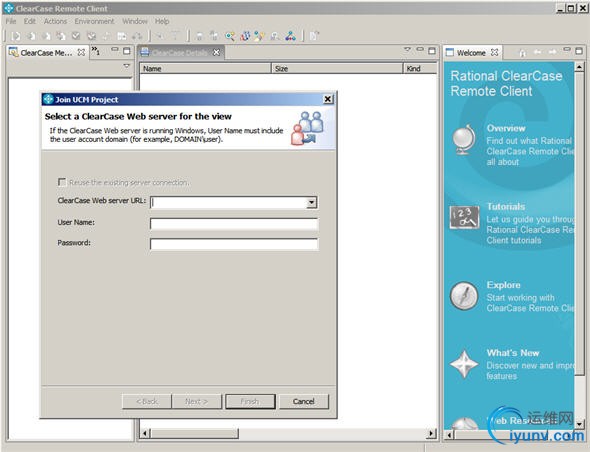Click the checkmark box toolbar icon
Screen dimensions: 590x452
(x=76, y=36)
